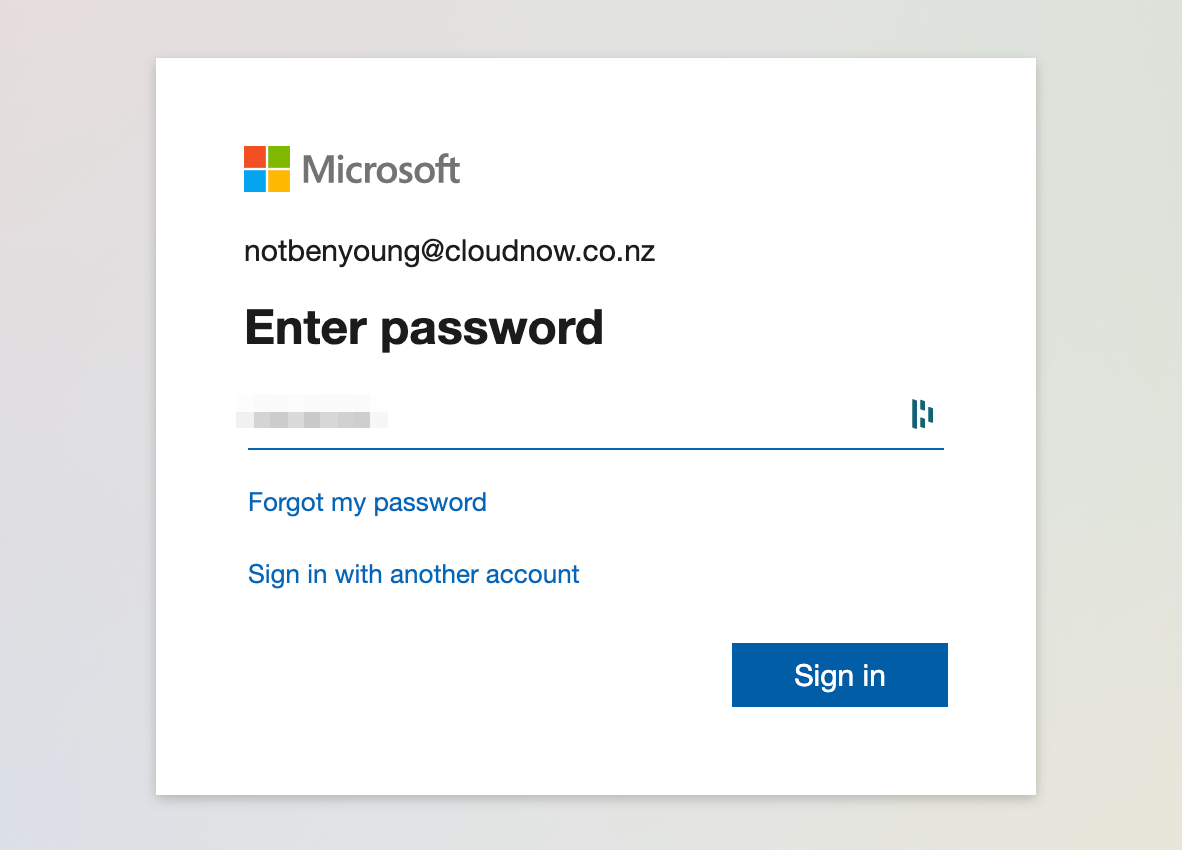Click the word 'account' in account-switch link

click(x=532, y=574)
